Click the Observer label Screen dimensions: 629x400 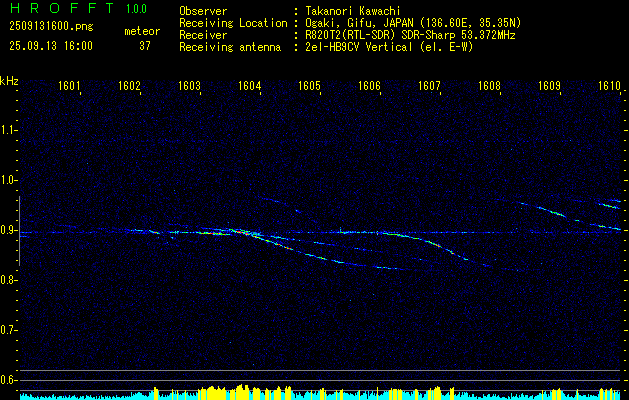[x=203, y=11]
